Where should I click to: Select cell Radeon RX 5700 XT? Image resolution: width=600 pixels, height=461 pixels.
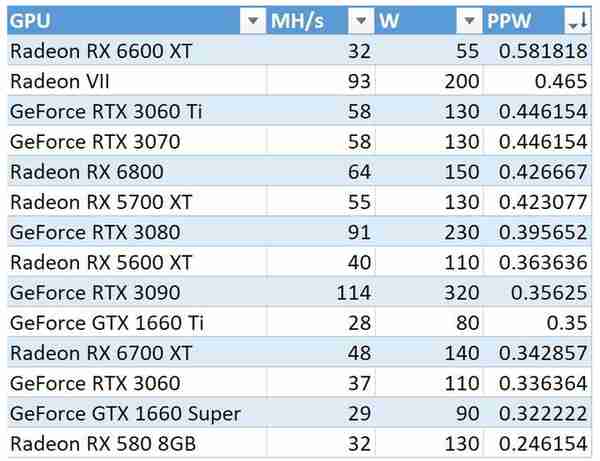coord(137,202)
